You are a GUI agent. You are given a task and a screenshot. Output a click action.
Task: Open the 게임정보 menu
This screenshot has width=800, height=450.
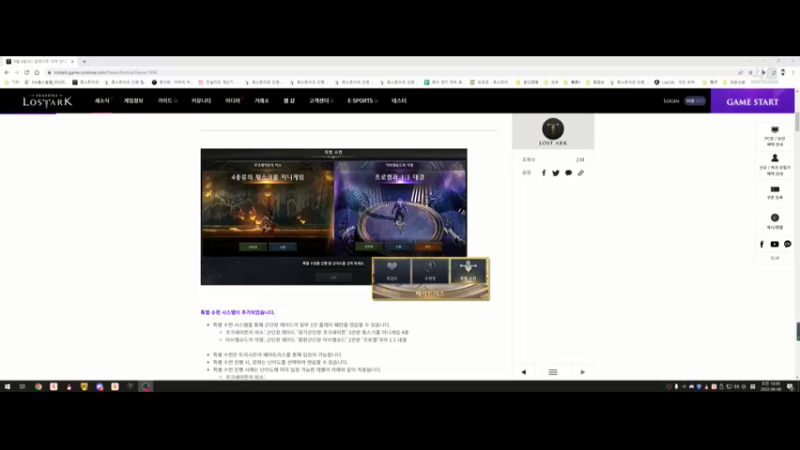(134, 101)
